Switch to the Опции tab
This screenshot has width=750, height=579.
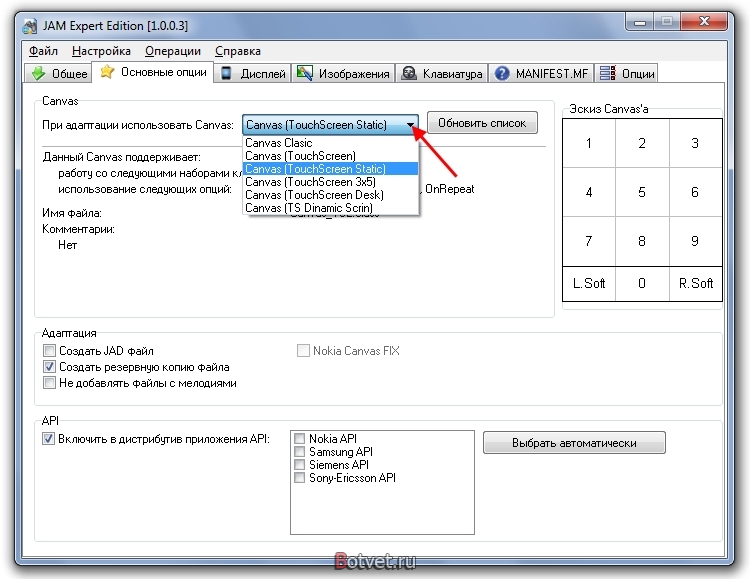[626, 73]
